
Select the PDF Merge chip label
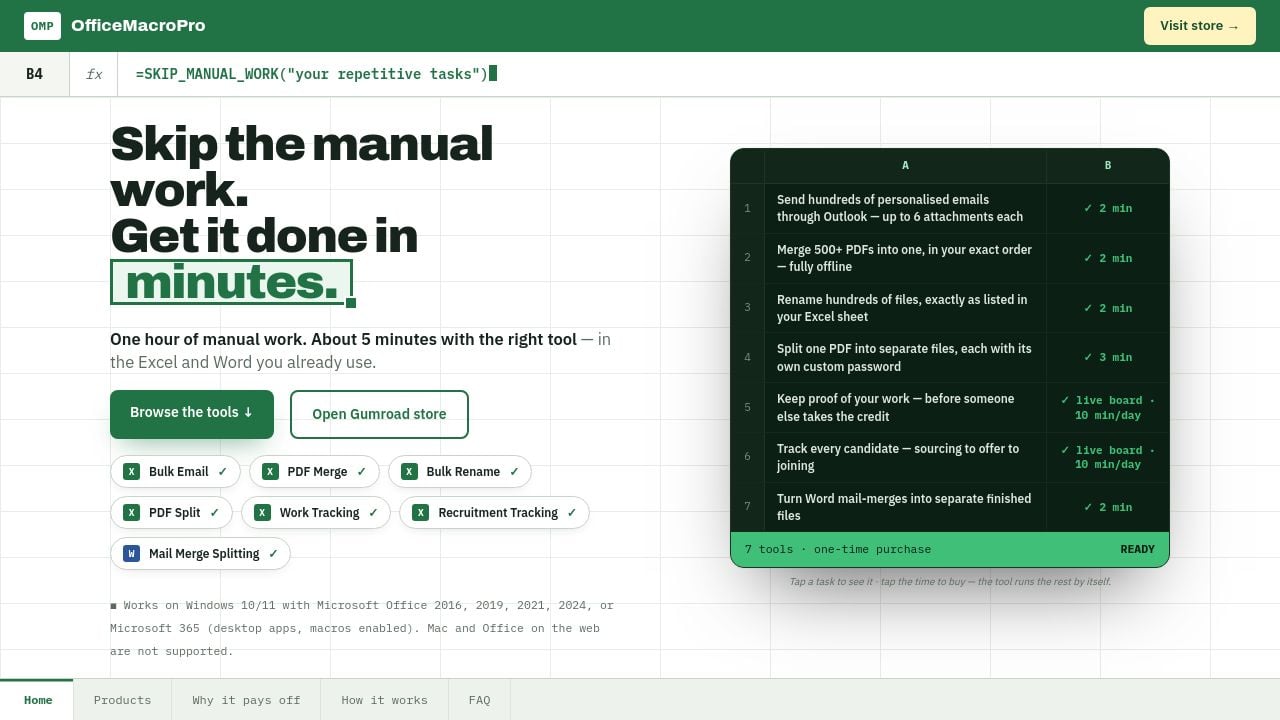[318, 472]
